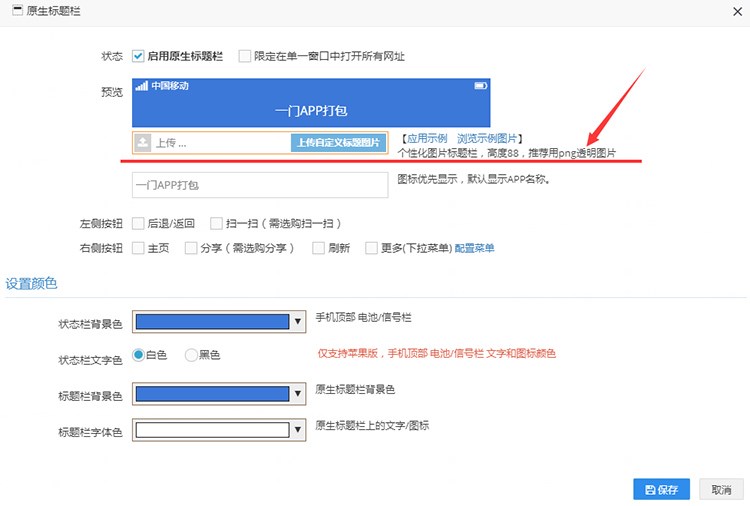Open the 状态栏背景色 dropdown arrow
The image size is (750, 506).
click(298, 321)
